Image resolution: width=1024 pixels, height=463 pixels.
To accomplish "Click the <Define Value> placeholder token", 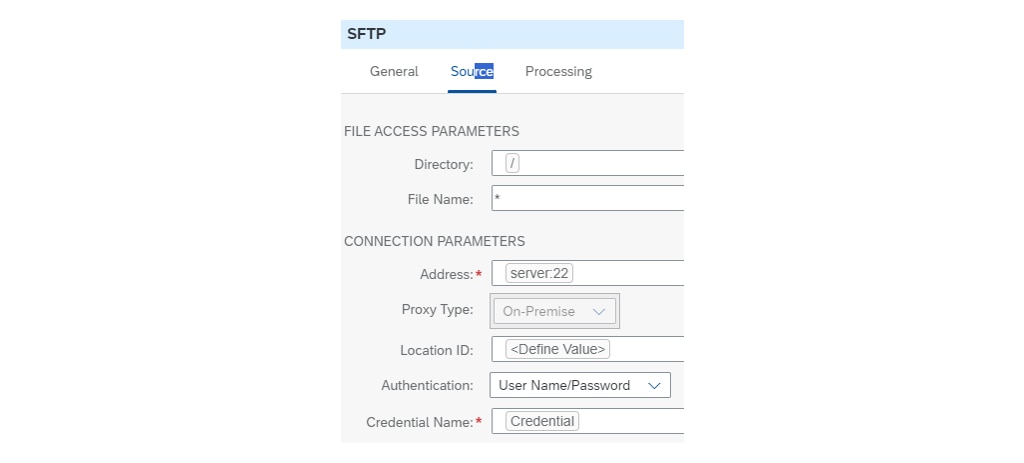I will [558, 350].
